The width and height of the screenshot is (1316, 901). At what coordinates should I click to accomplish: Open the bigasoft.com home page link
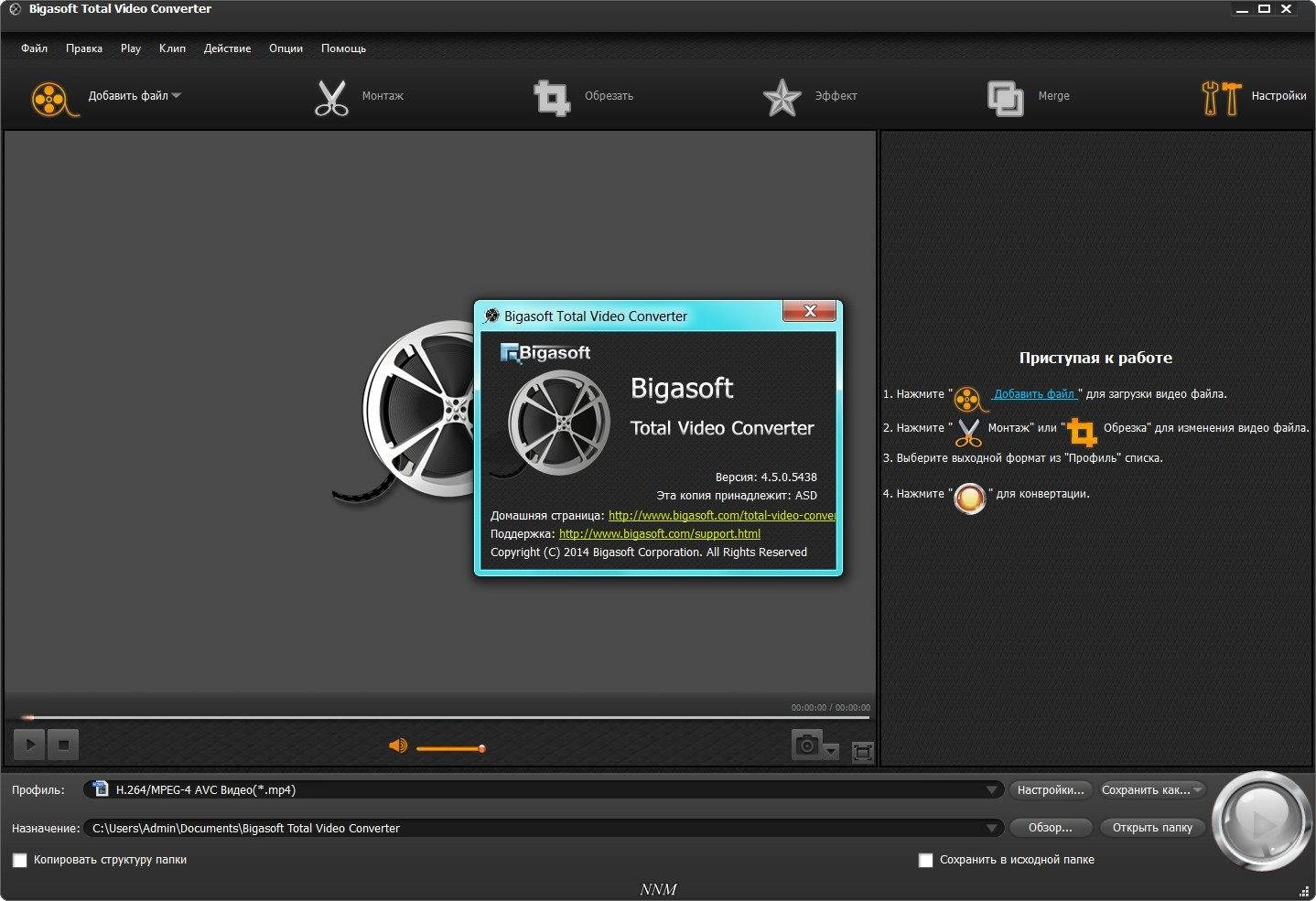tap(722, 516)
